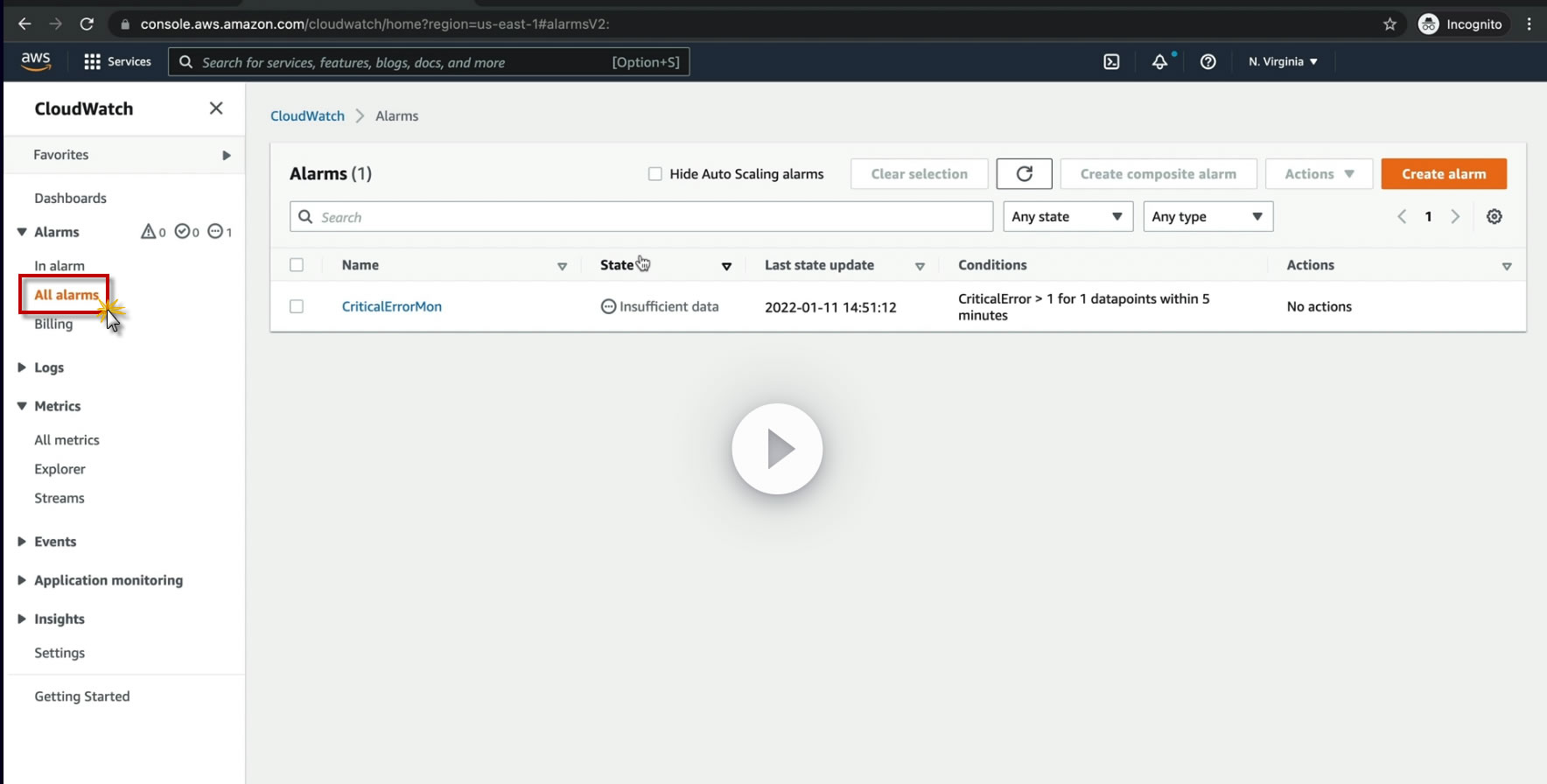Go to previous page of alarms
The width and height of the screenshot is (1547, 784).
(1402, 217)
